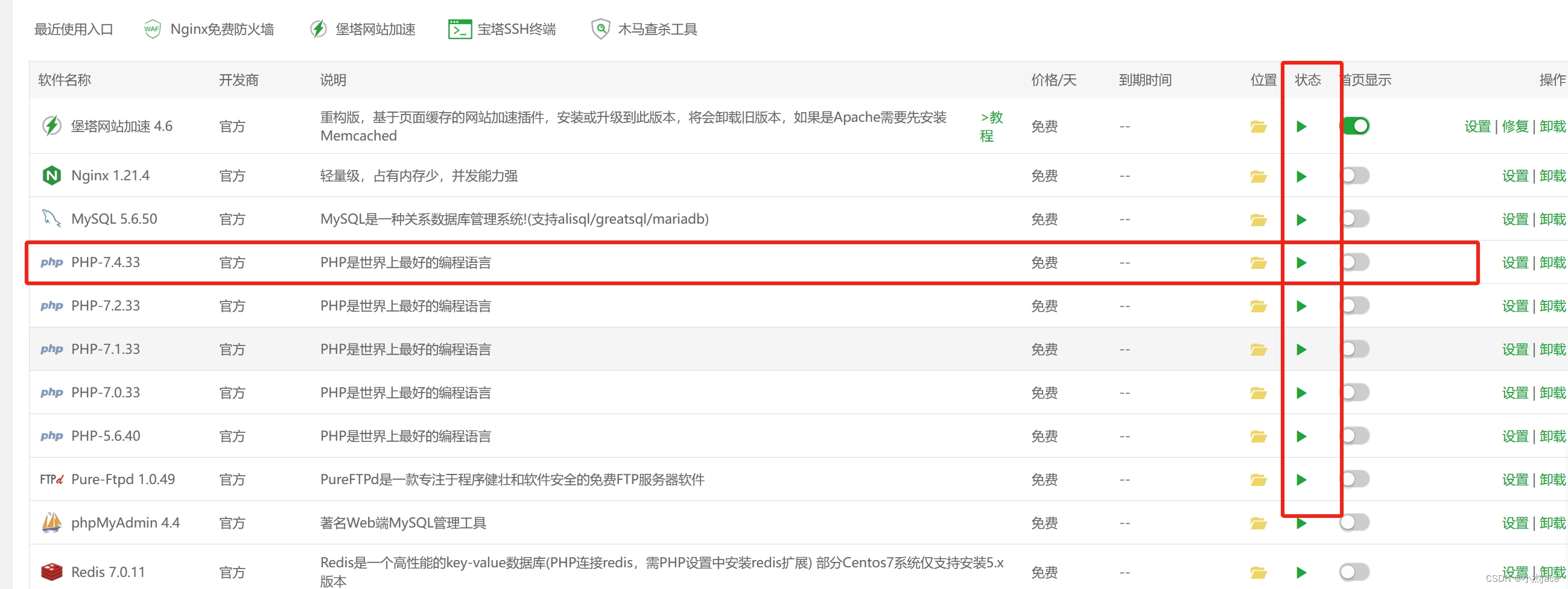The height and width of the screenshot is (589, 1568).
Task: Launch 宝塔SSH终端 shortcut
Action: (x=516, y=29)
